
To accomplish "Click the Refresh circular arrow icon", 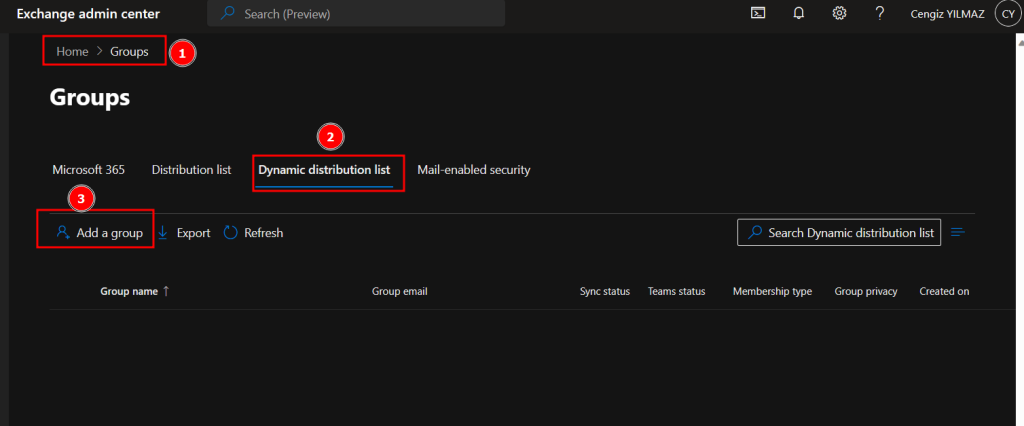I will 230,233.
